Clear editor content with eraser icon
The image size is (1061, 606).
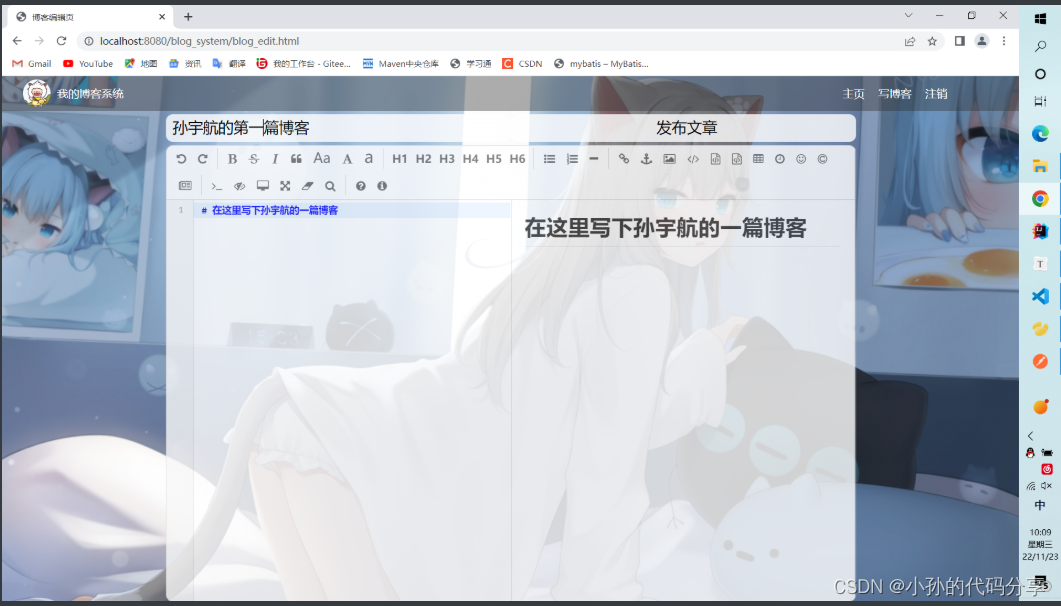coord(307,186)
